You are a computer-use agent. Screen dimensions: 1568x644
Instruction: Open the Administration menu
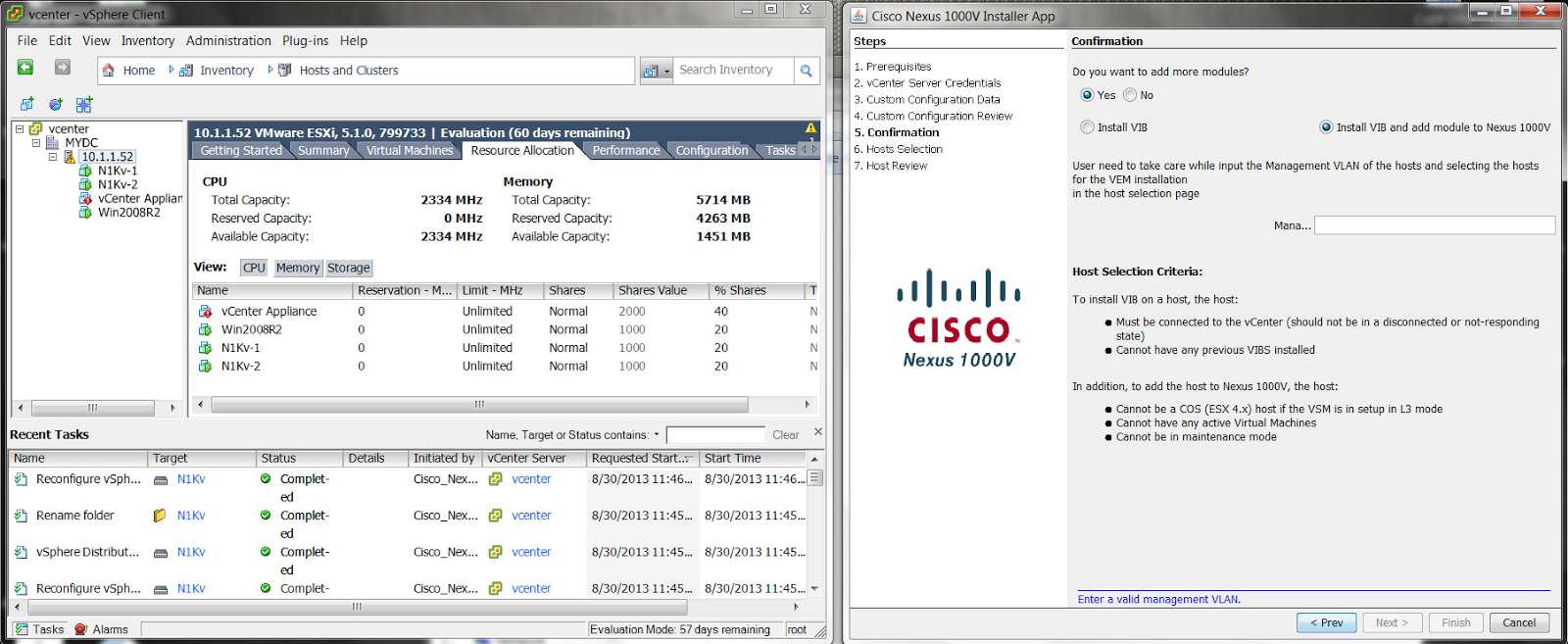(228, 41)
